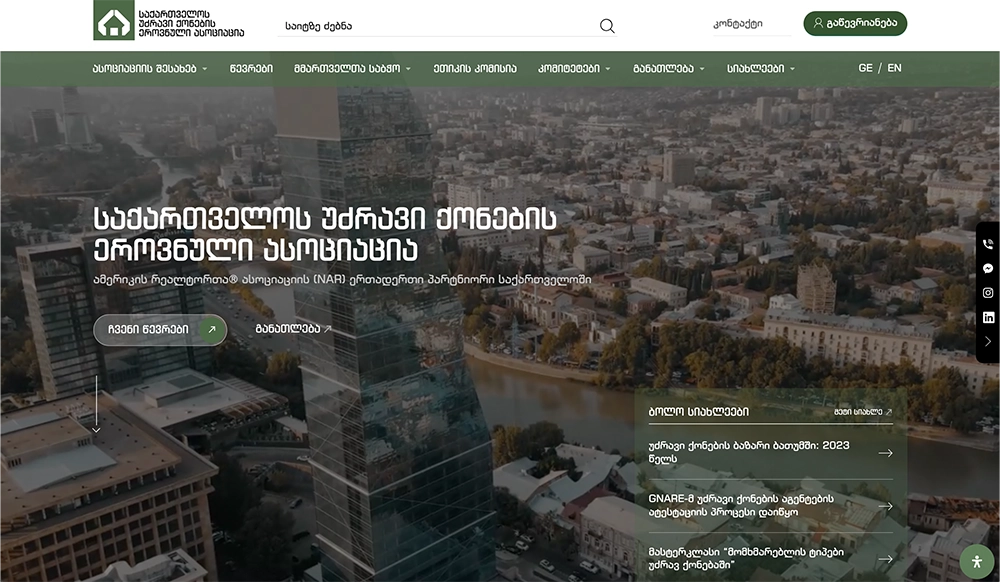Expand the 'განათლება' nav dropdown
Screen dimensions: 1000x582
[668, 69]
